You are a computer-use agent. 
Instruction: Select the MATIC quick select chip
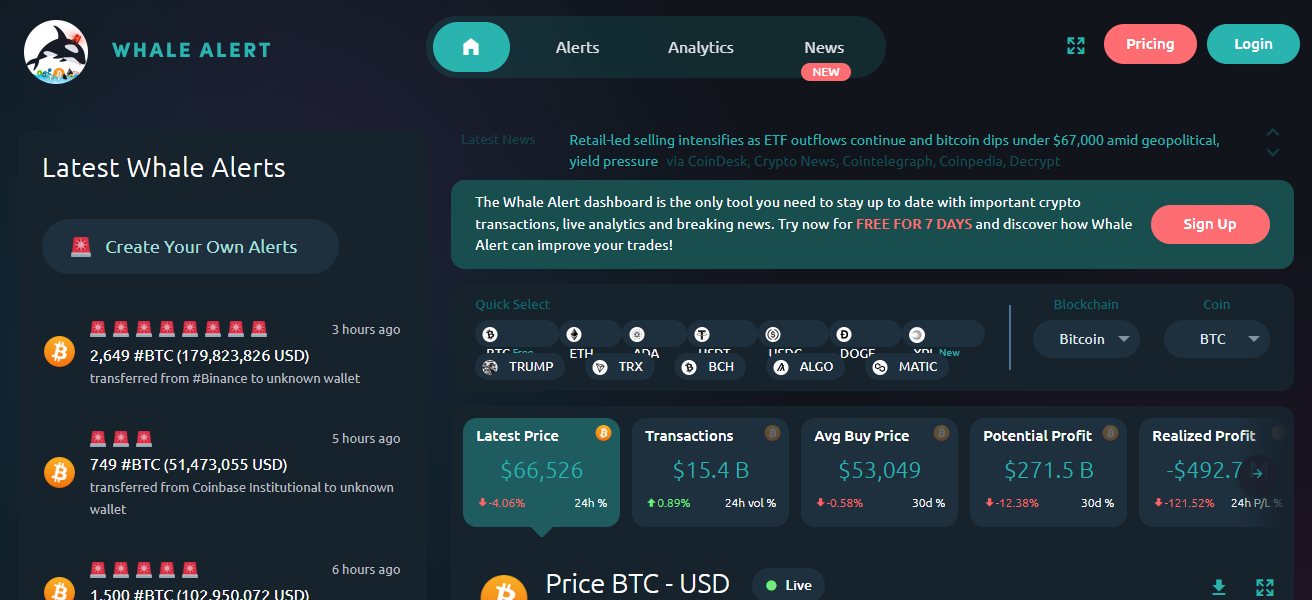point(906,367)
